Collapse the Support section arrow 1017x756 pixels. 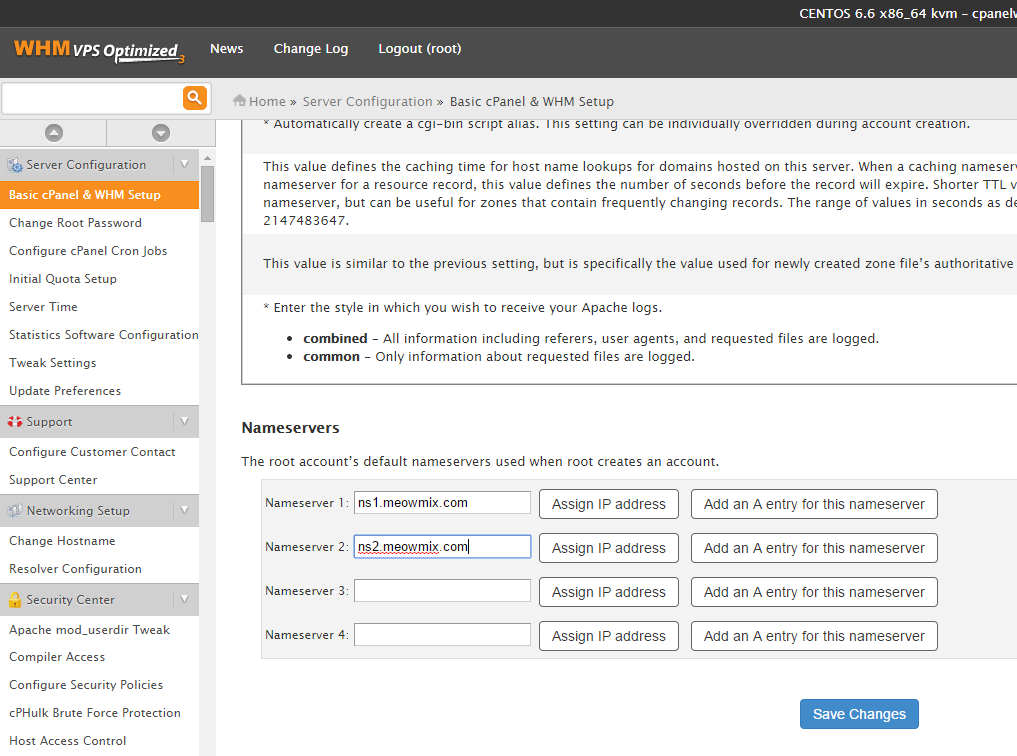coord(185,421)
